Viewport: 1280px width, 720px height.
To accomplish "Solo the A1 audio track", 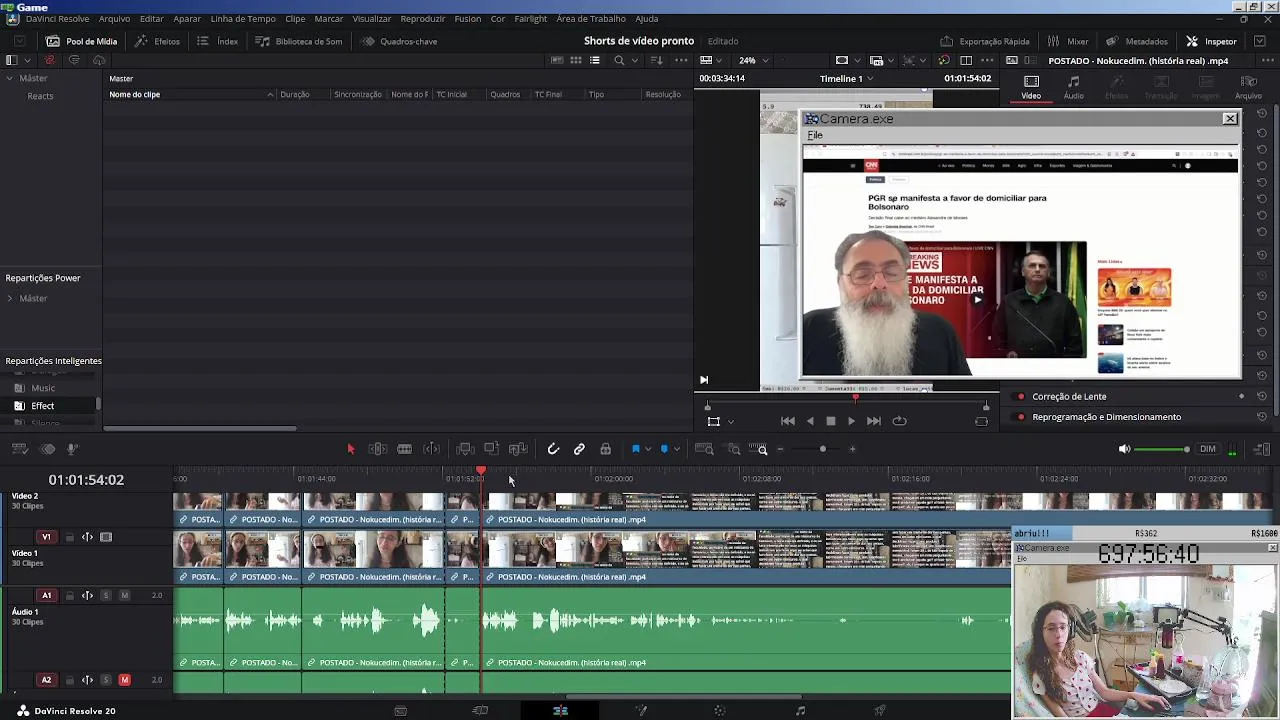I will (x=106, y=595).
